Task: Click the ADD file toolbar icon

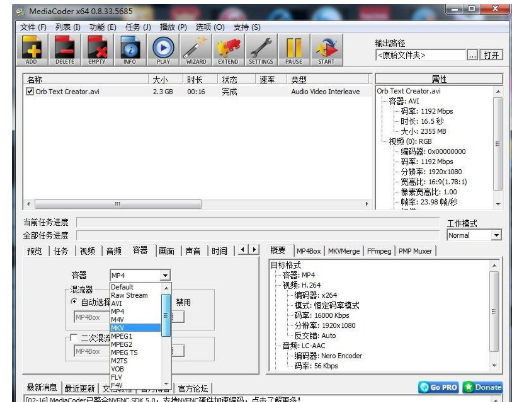Action: click(32, 50)
